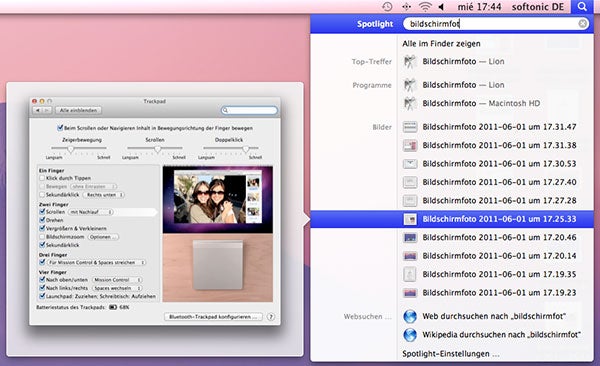Screen dimensions: 600x366
Task: Open the Rechts unten dropdown
Action: pos(104,195)
